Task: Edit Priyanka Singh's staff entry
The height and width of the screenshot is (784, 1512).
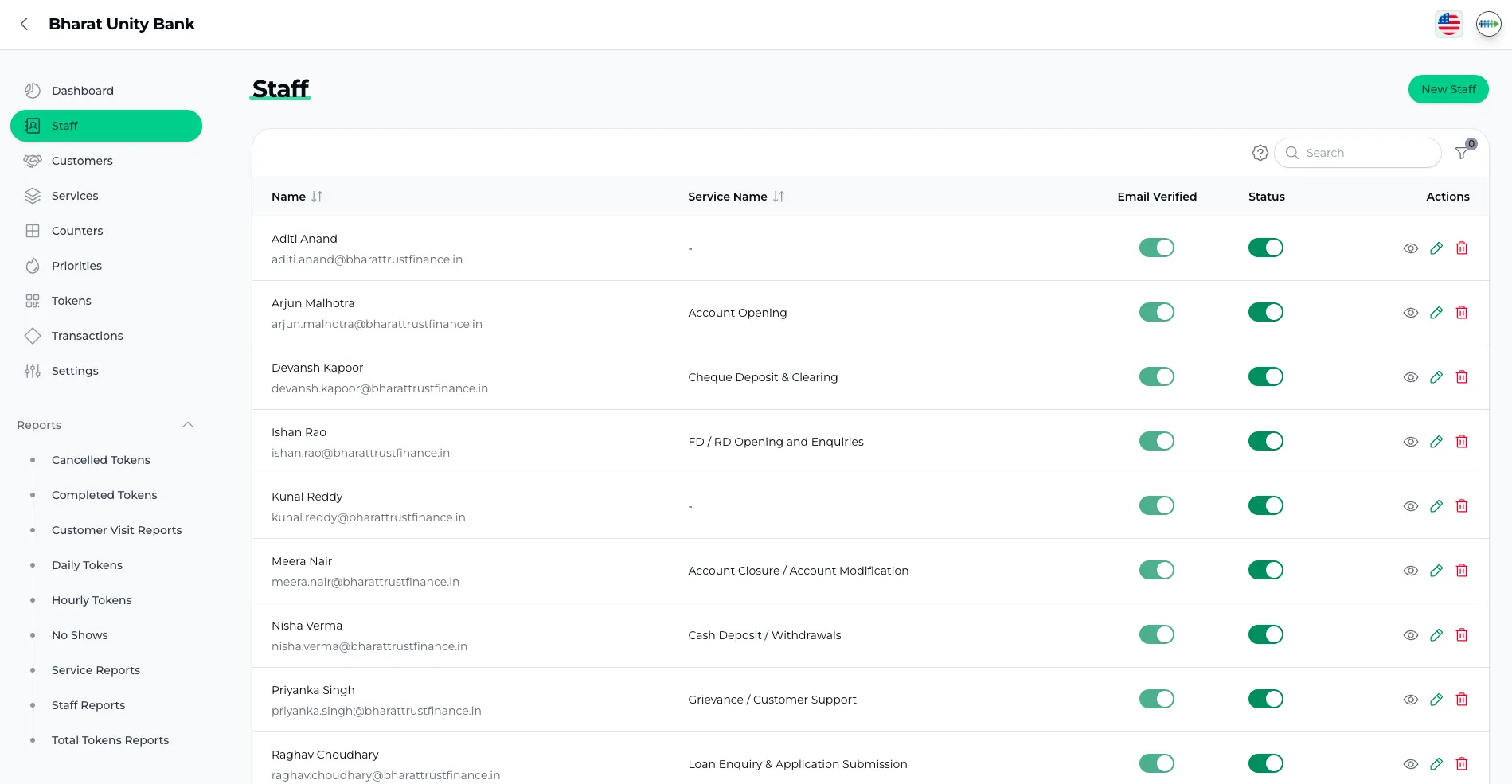Action: [1436, 700]
